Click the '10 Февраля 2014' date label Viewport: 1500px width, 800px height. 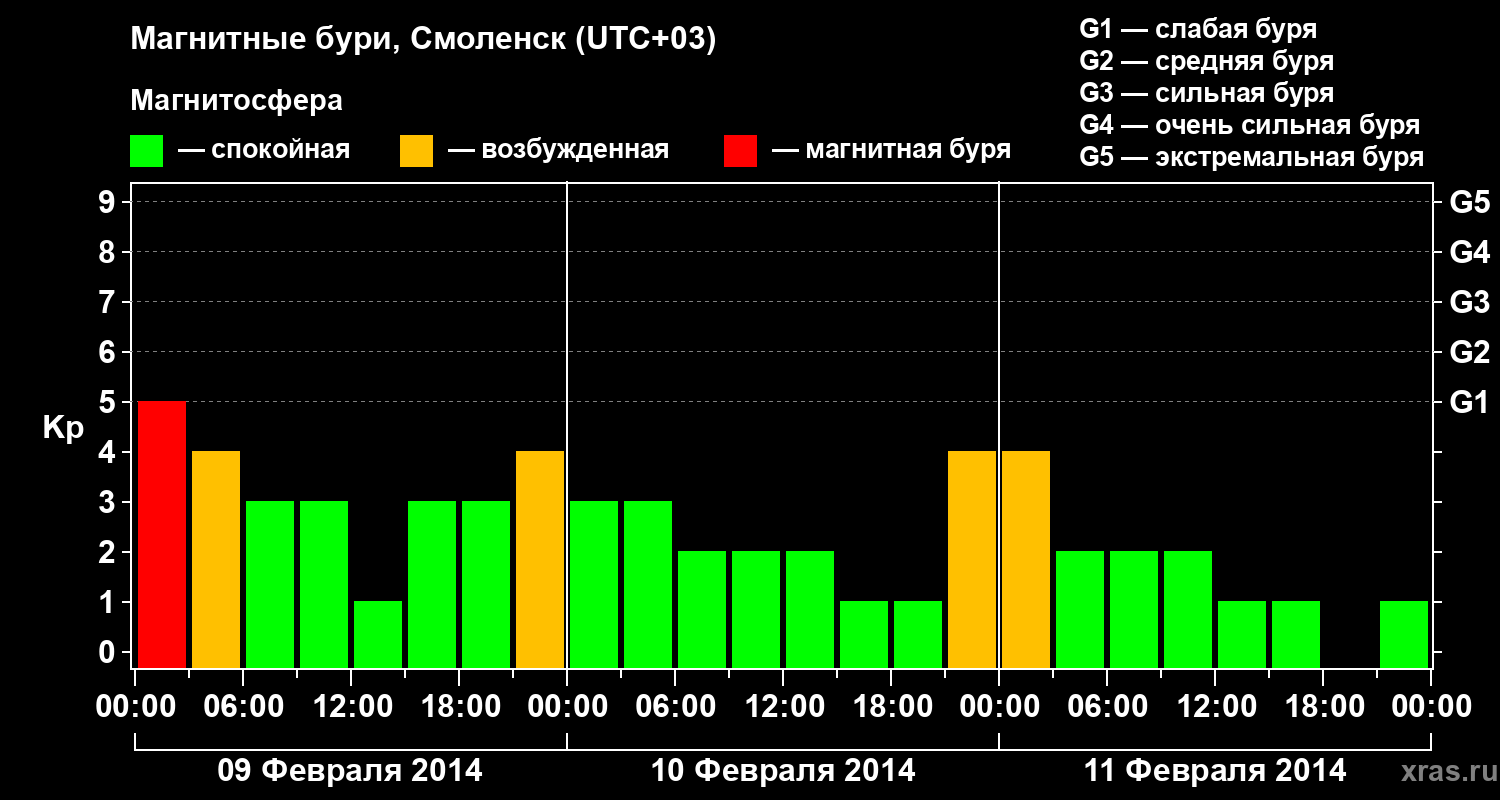pyautogui.click(x=783, y=771)
